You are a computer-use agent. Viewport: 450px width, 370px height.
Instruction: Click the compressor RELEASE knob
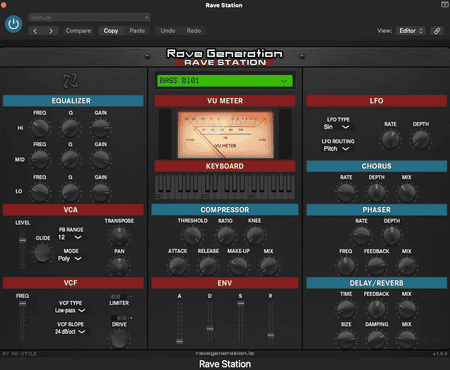pyautogui.click(x=208, y=266)
